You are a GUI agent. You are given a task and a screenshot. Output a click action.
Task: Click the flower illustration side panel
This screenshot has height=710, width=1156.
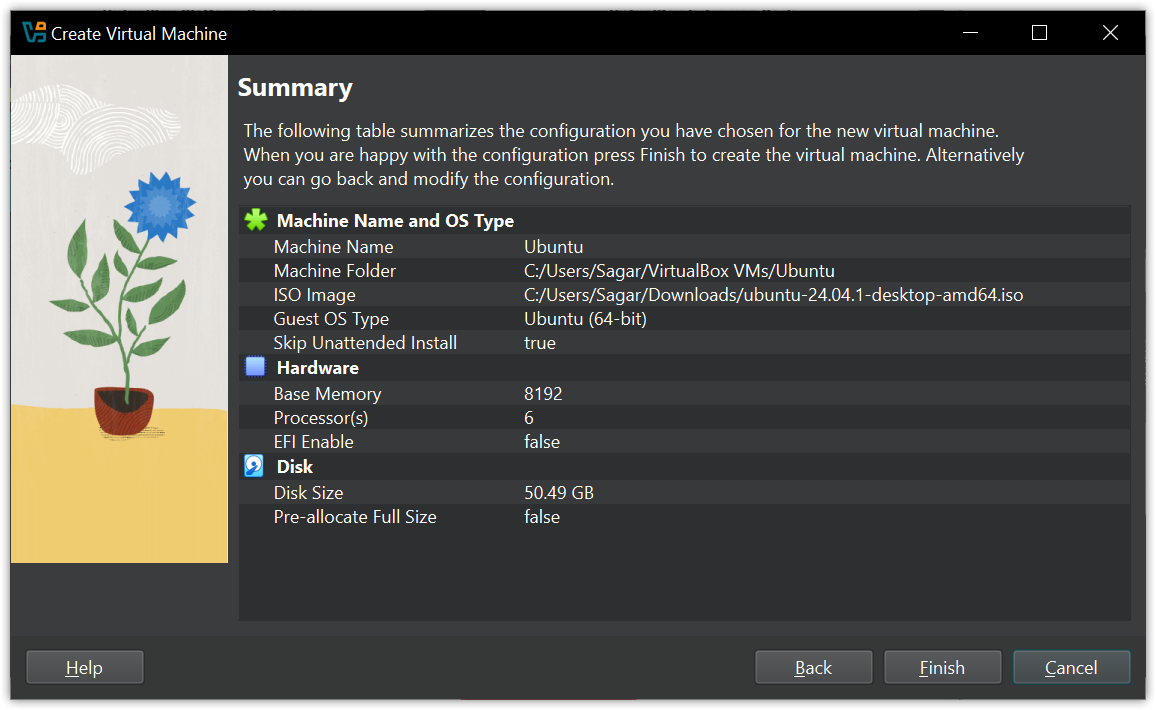pos(119,309)
